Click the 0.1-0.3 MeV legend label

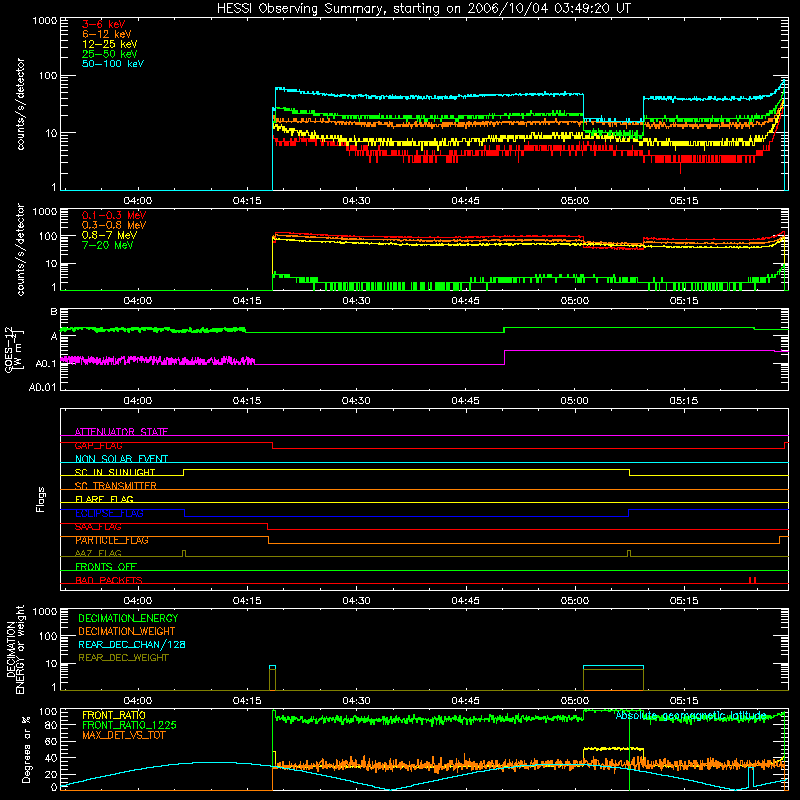coord(114,215)
